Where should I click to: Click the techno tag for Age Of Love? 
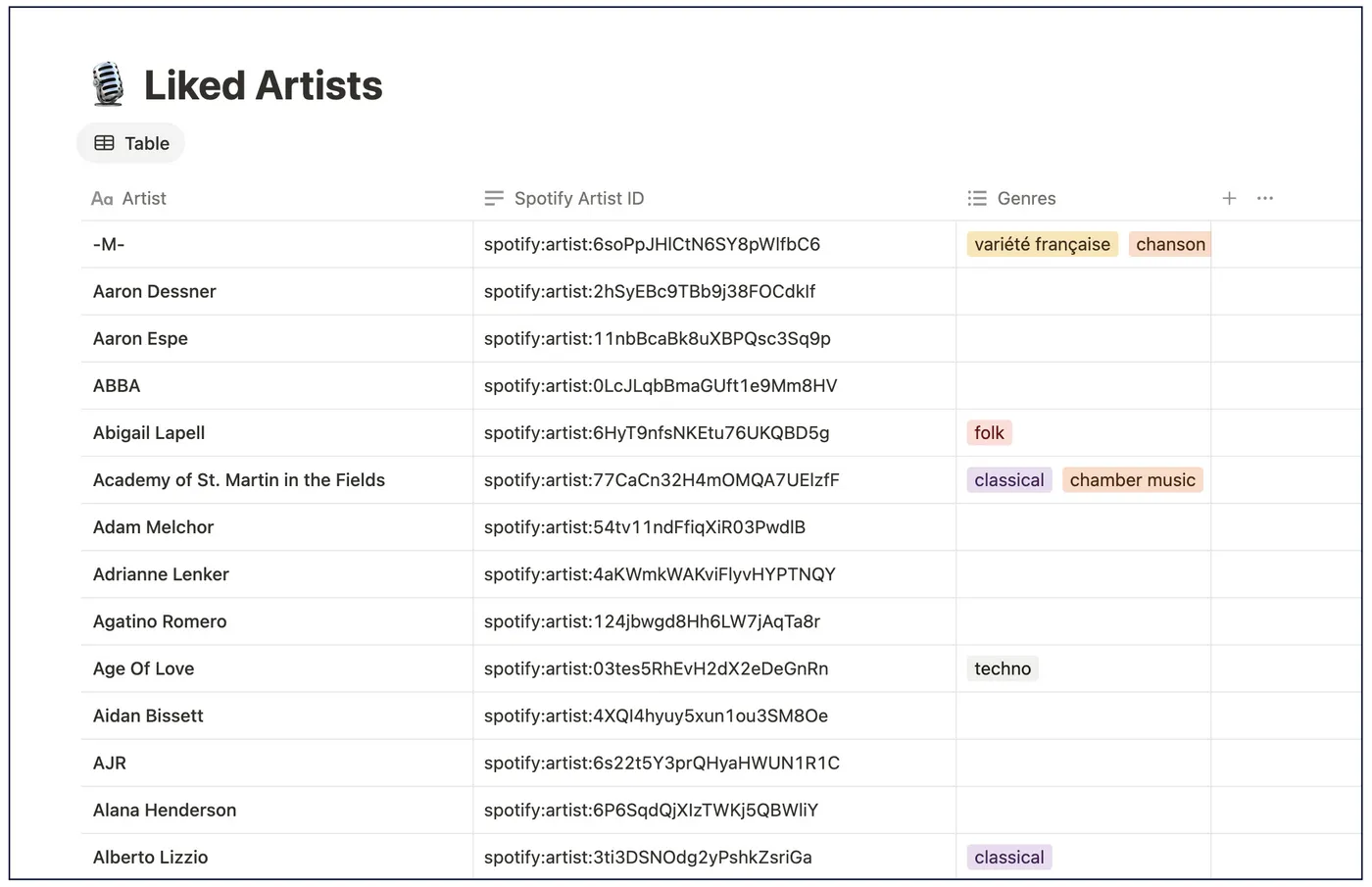click(1003, 668)
